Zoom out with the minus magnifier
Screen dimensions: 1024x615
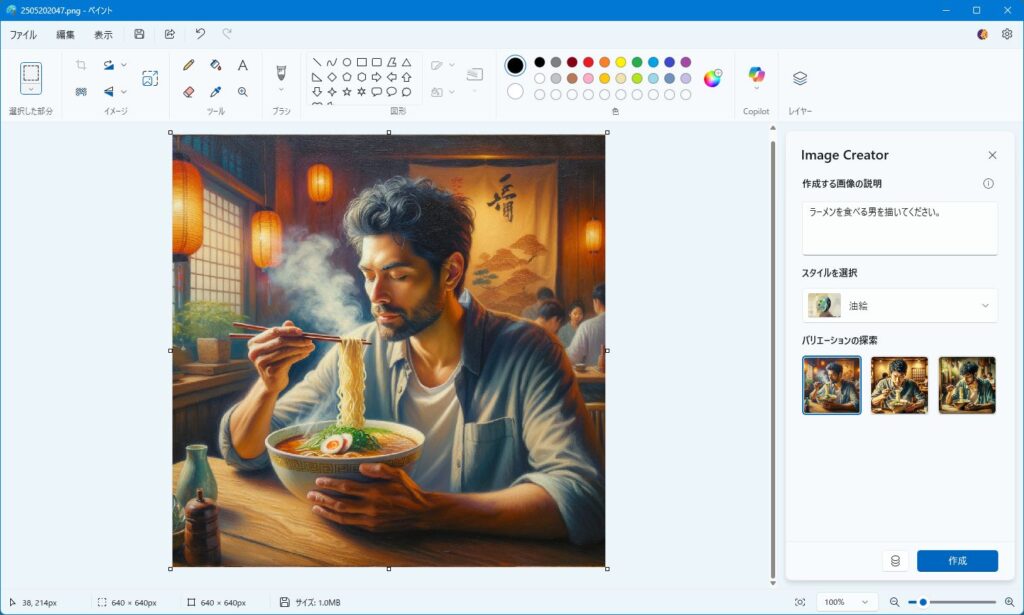(895, 602)
